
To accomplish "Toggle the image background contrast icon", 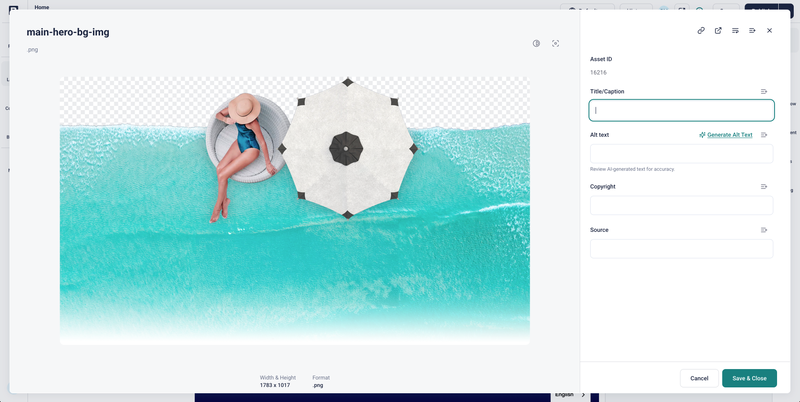I will click(x=536, y=43).
